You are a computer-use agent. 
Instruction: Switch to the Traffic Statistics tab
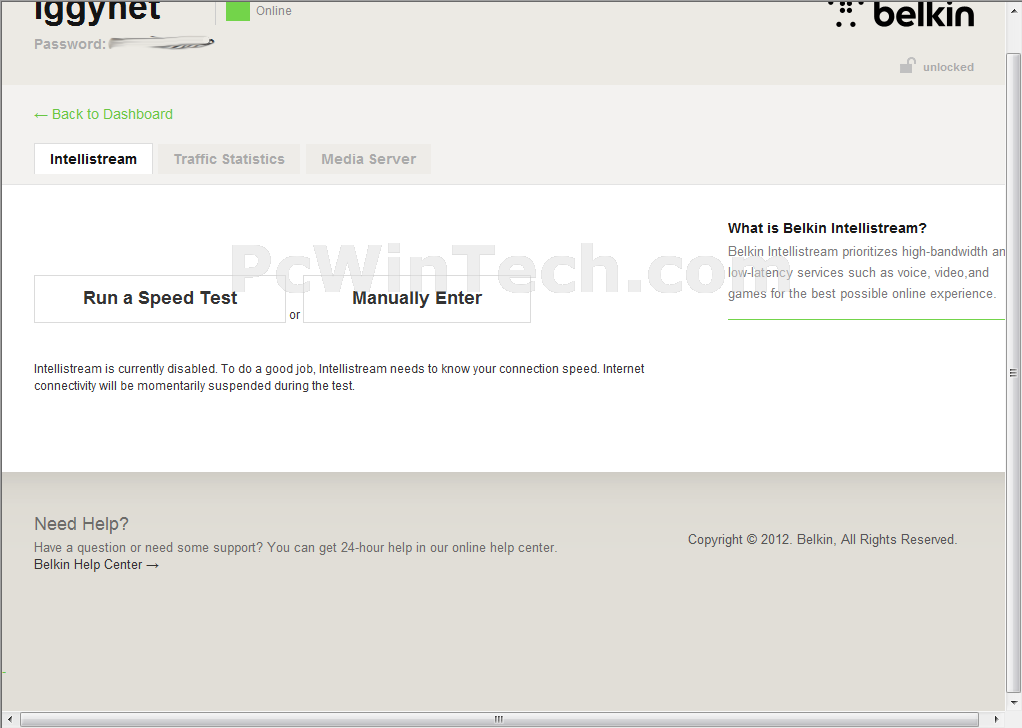click(229, 159)
